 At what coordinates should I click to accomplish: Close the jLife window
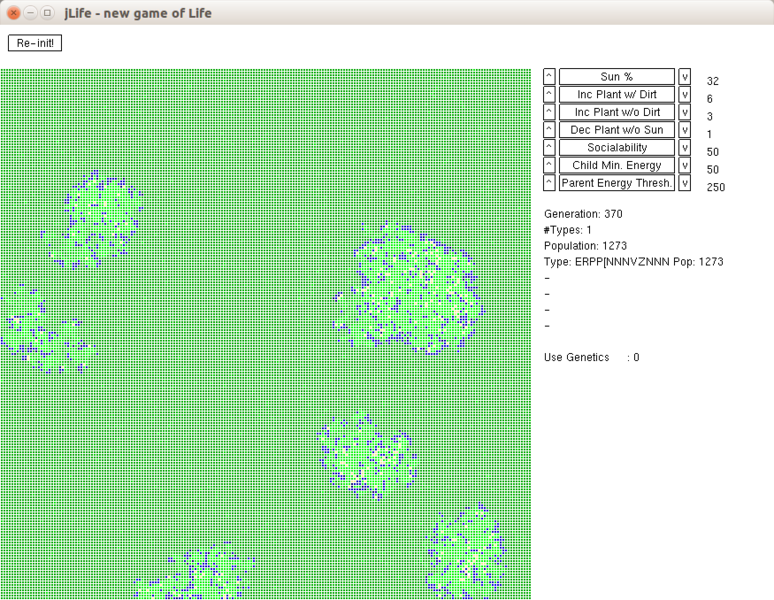pyautogui.click(x=13, y=13)
